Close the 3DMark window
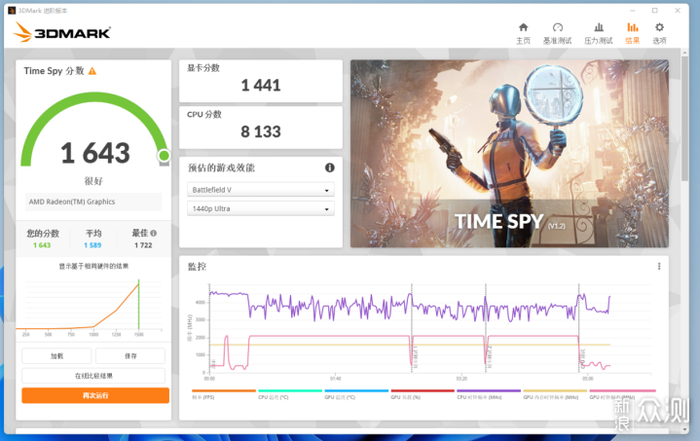Screen dimensions: 700x441 pos(677,10)
